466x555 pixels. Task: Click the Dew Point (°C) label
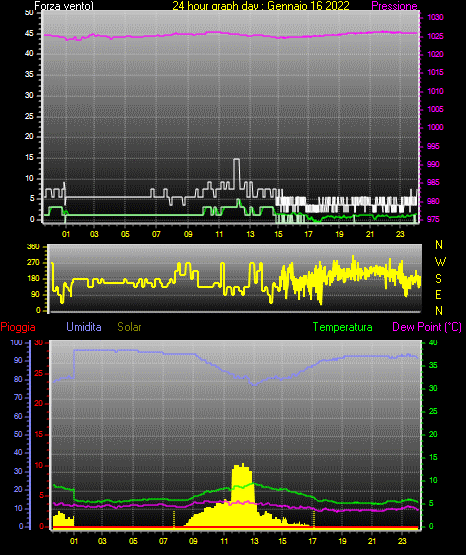click(427, 327)
